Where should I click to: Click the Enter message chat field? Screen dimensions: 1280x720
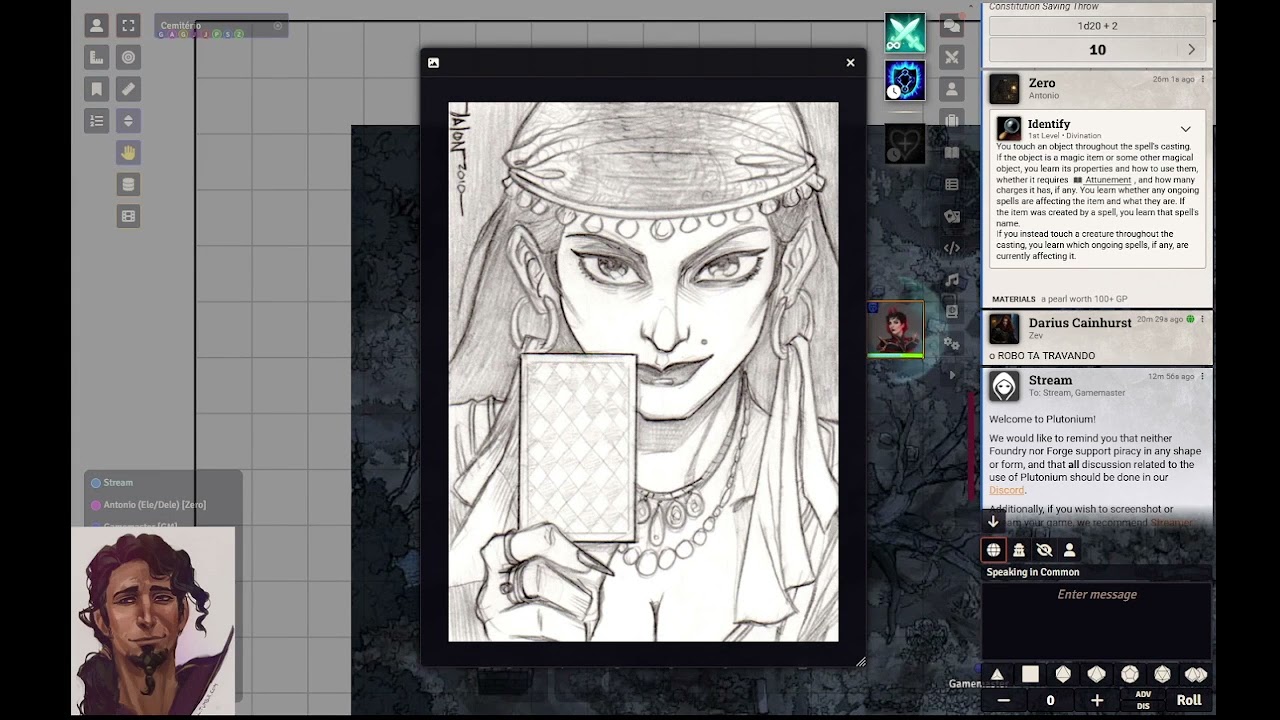(x=1097, y=621)
